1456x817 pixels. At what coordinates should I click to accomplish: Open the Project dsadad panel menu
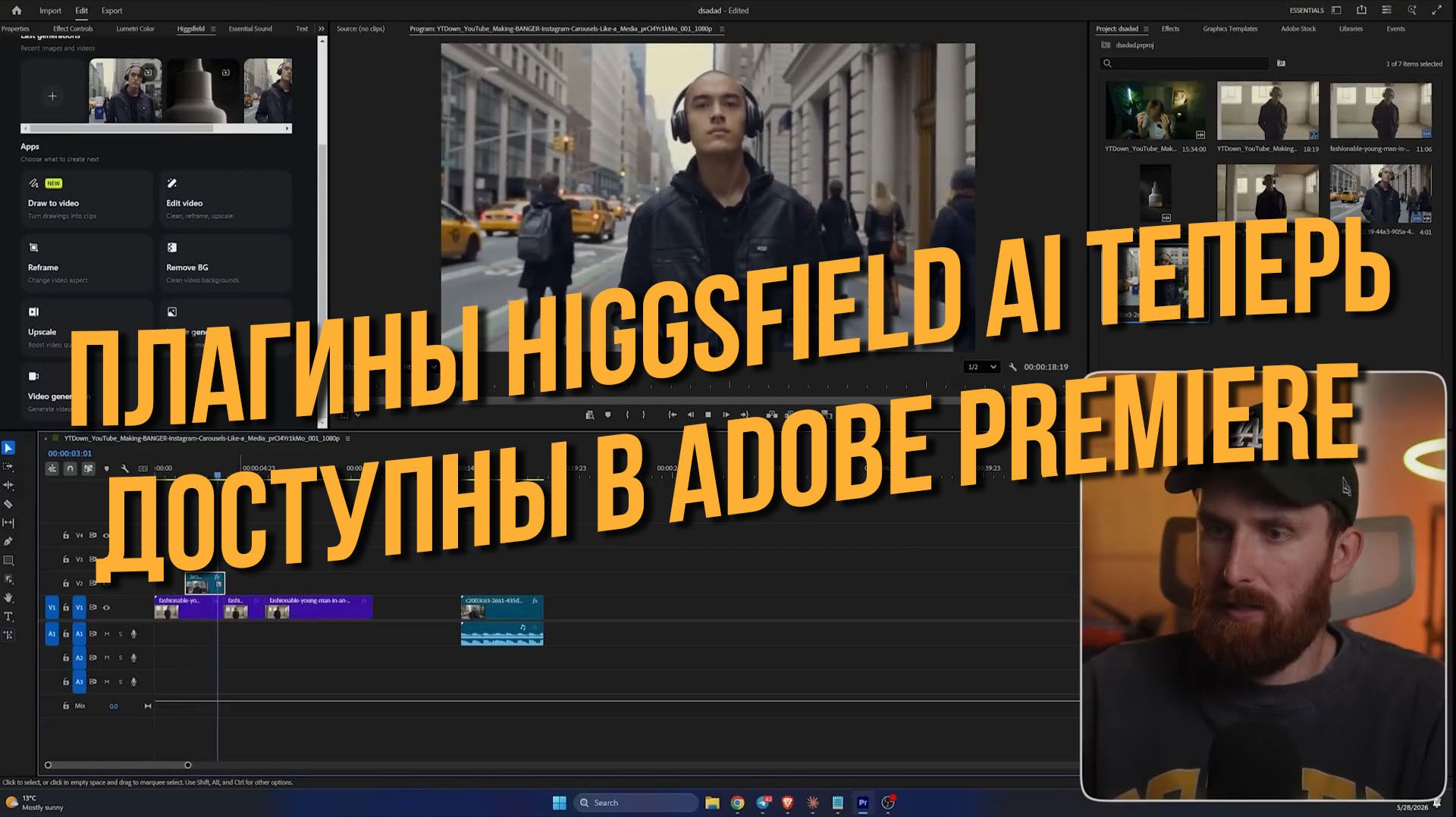[1146, 29]
